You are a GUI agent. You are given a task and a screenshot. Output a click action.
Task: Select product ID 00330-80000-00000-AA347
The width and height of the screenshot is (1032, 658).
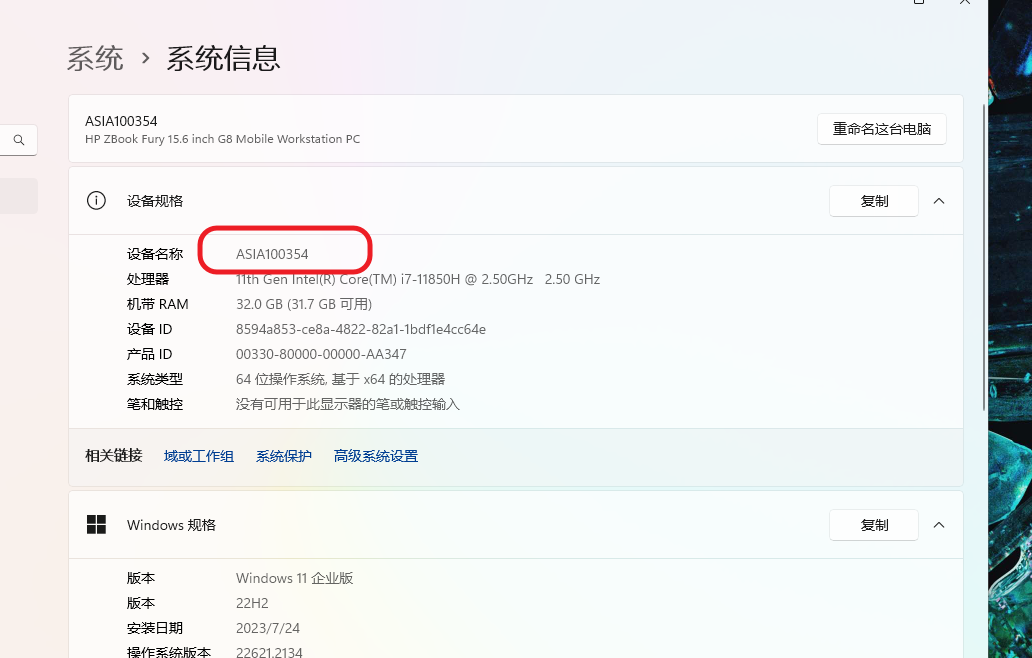(x=321, y=354)
